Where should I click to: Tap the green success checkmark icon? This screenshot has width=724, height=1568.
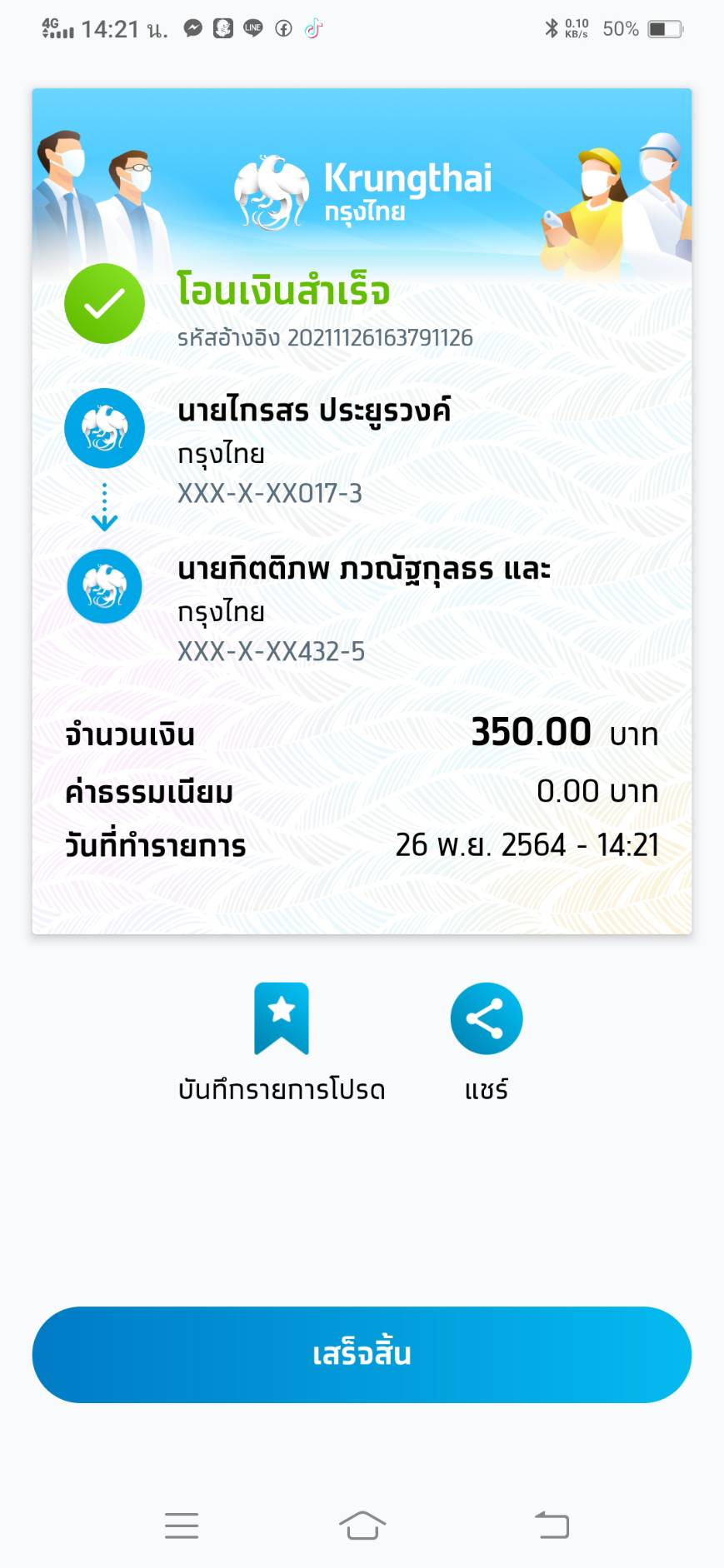(x=104, y=303)
